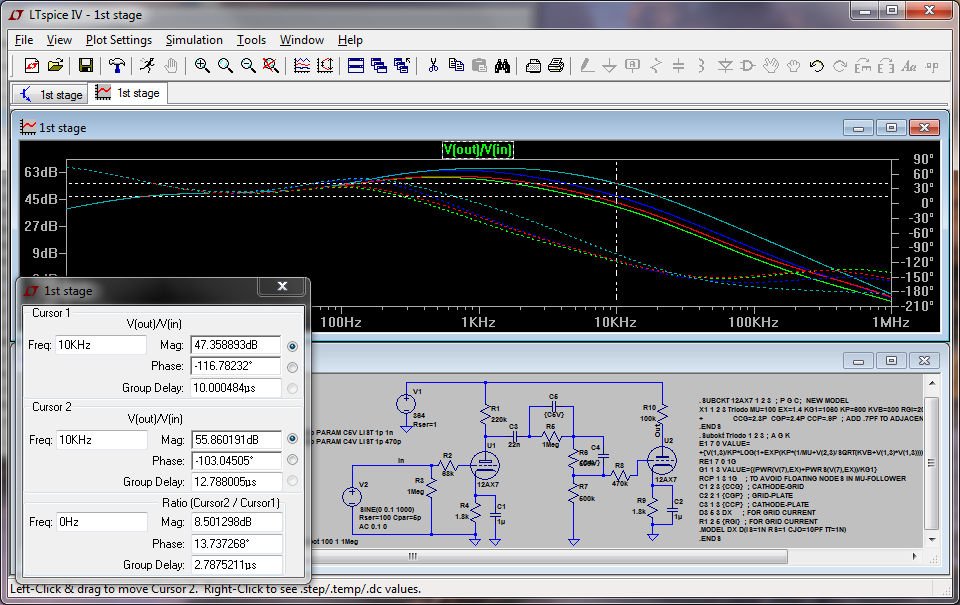Open the Plot Settings menu

click(x=119, y=40)
